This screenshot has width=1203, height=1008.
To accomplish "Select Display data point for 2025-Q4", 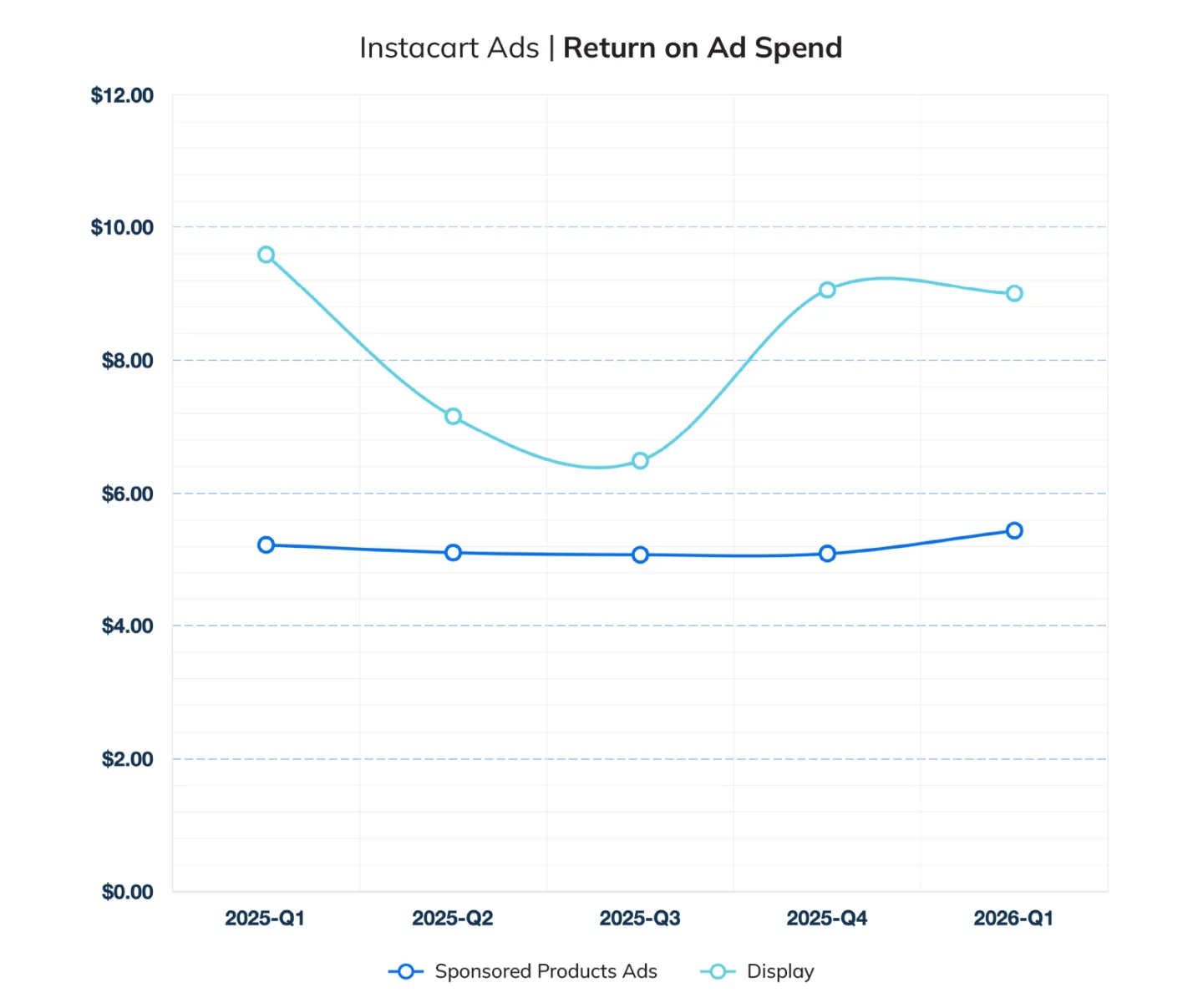I will pos(827,290).
